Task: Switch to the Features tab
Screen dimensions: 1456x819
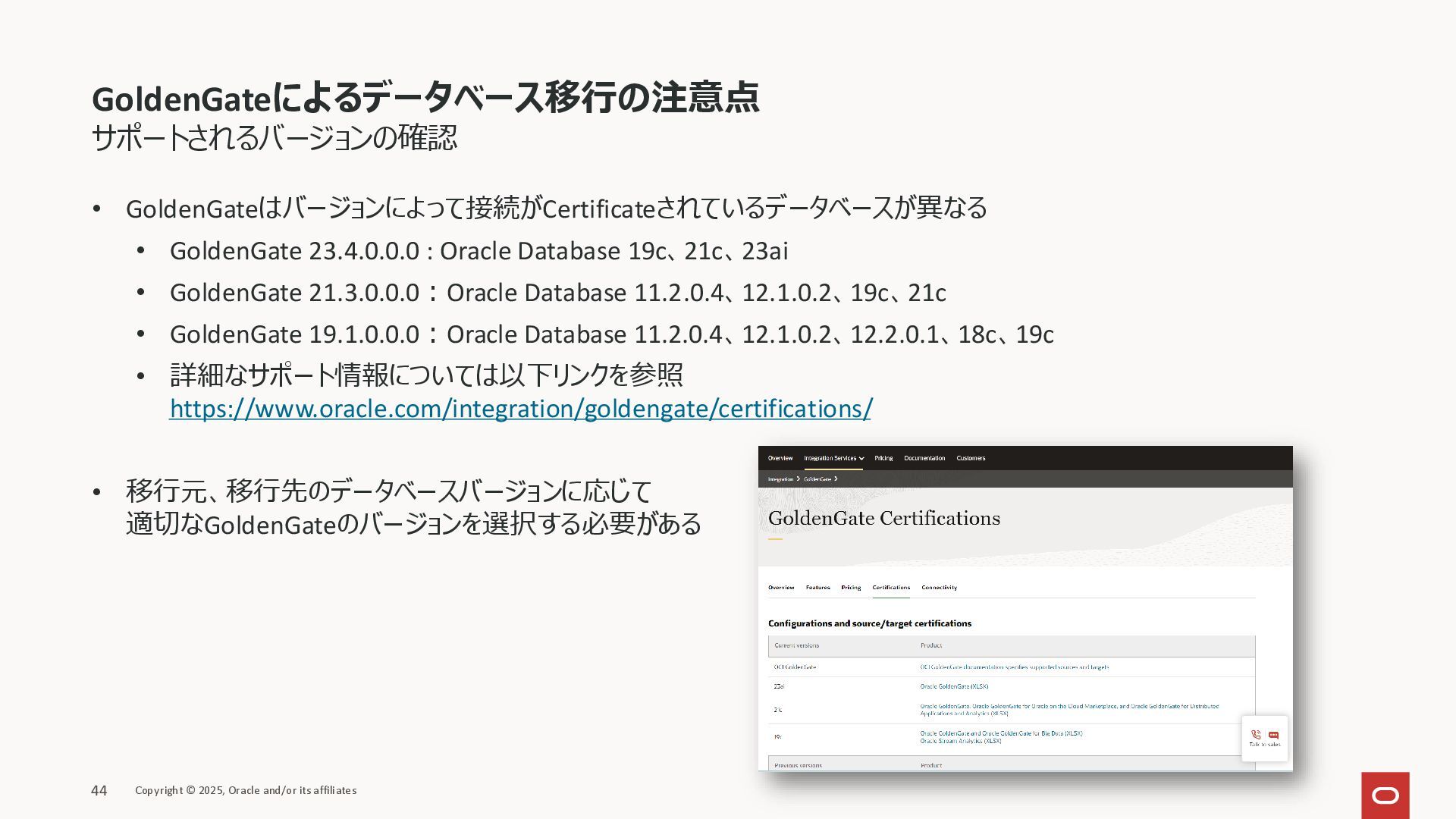Action: (x=817, y=588)
